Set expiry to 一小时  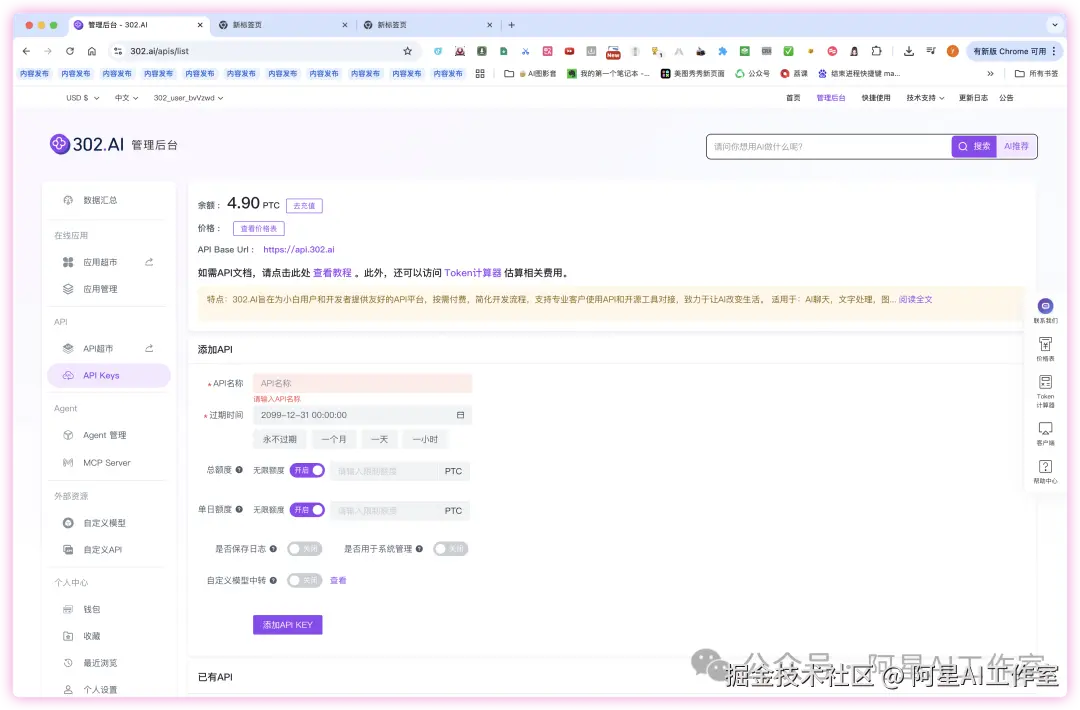tap(425, 439)
